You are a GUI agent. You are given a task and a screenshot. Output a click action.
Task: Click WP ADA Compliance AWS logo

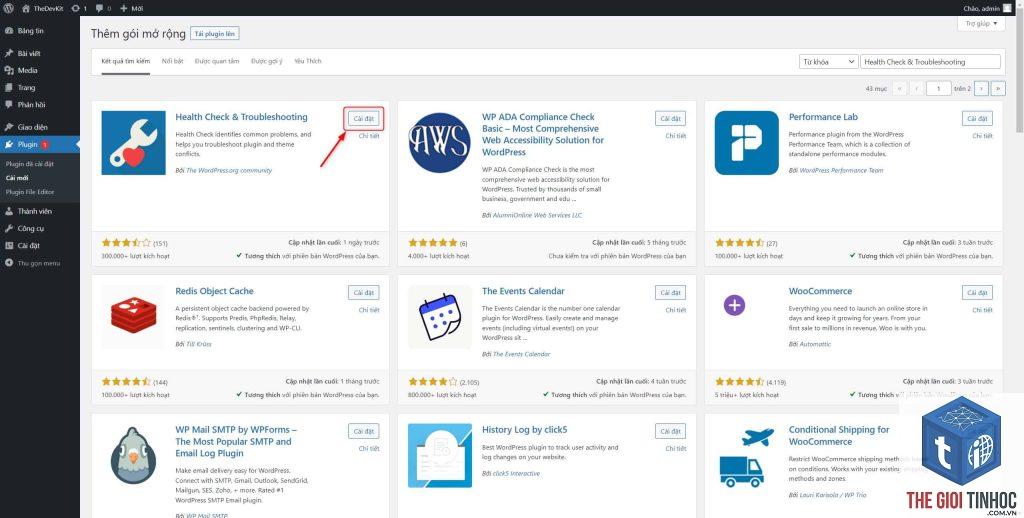pos(440,142)
